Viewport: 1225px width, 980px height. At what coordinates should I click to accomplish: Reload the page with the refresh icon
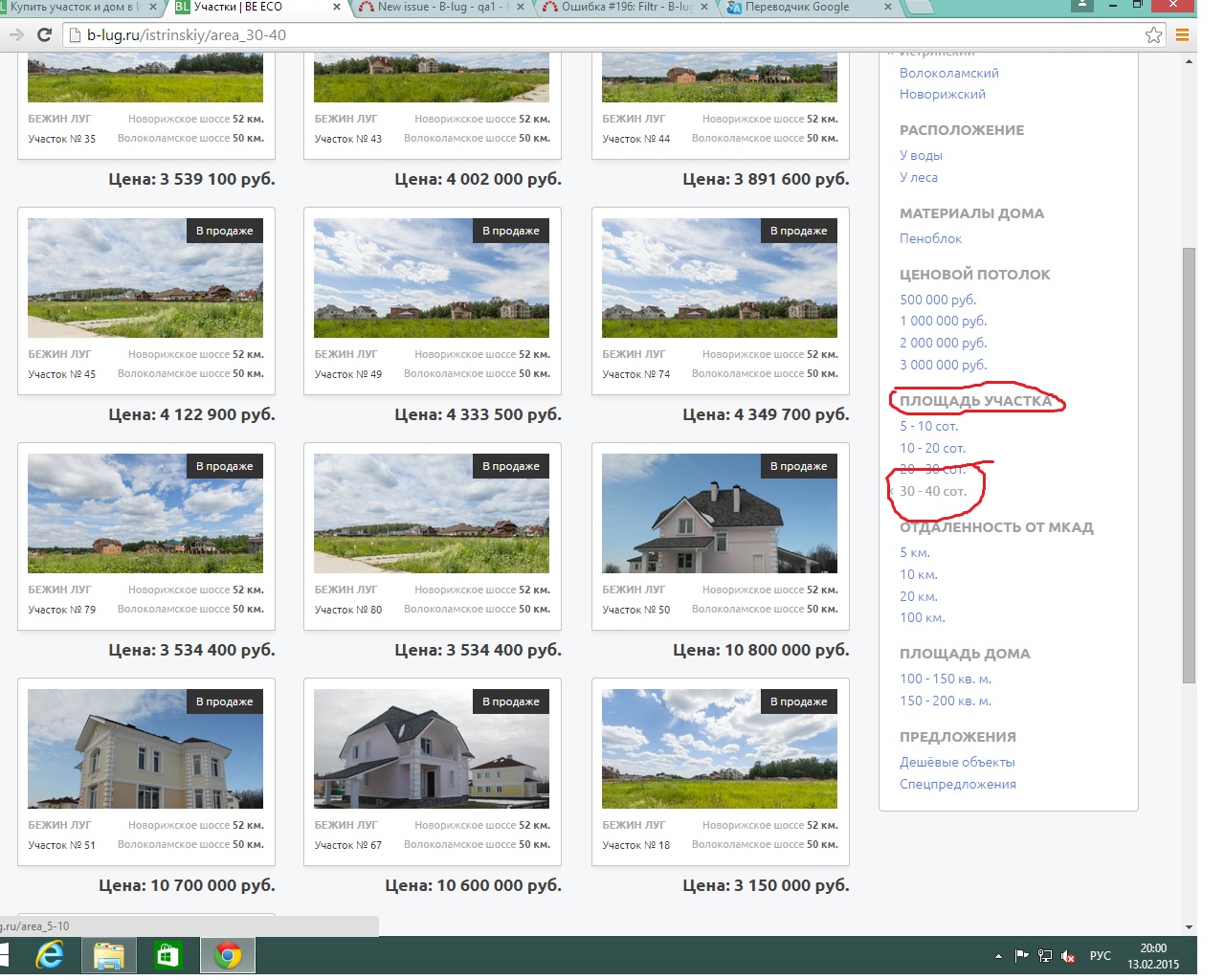pos(44,35)
